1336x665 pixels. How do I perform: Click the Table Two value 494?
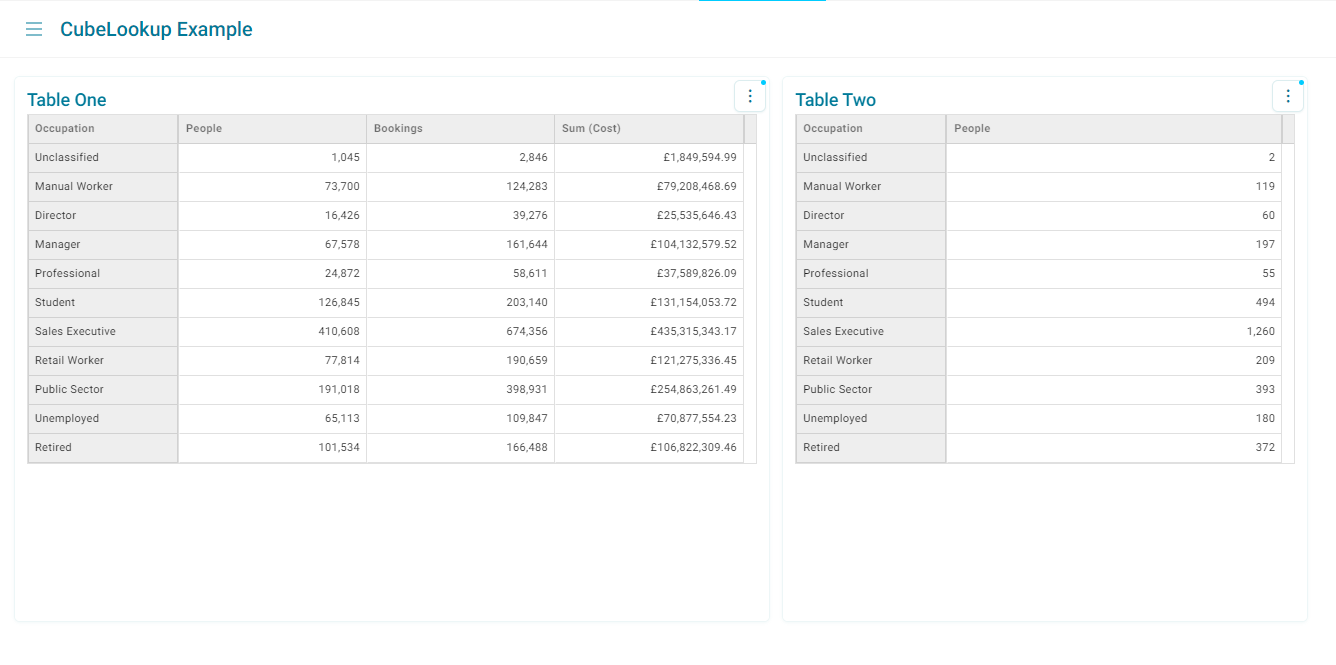(x=1114, y=303)
